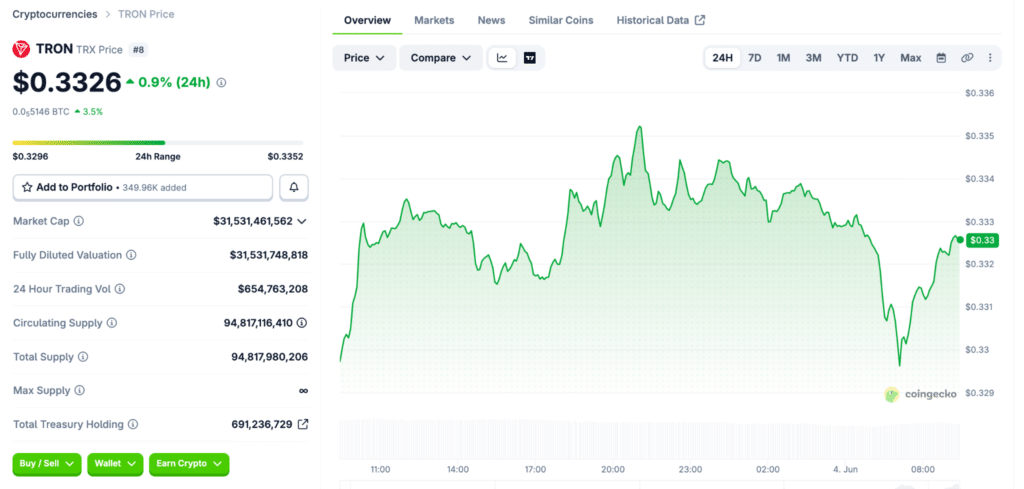Open the Historical Data tab

tap(660, 20)
